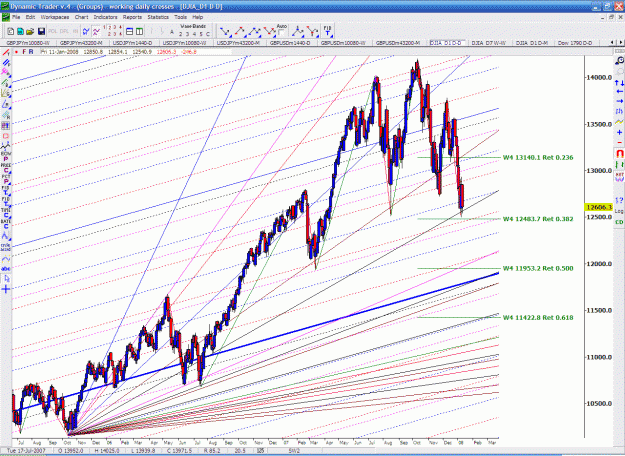Select the parallel channel lines tool
Viewport: 625px width, 456px height.
point(6,63)
